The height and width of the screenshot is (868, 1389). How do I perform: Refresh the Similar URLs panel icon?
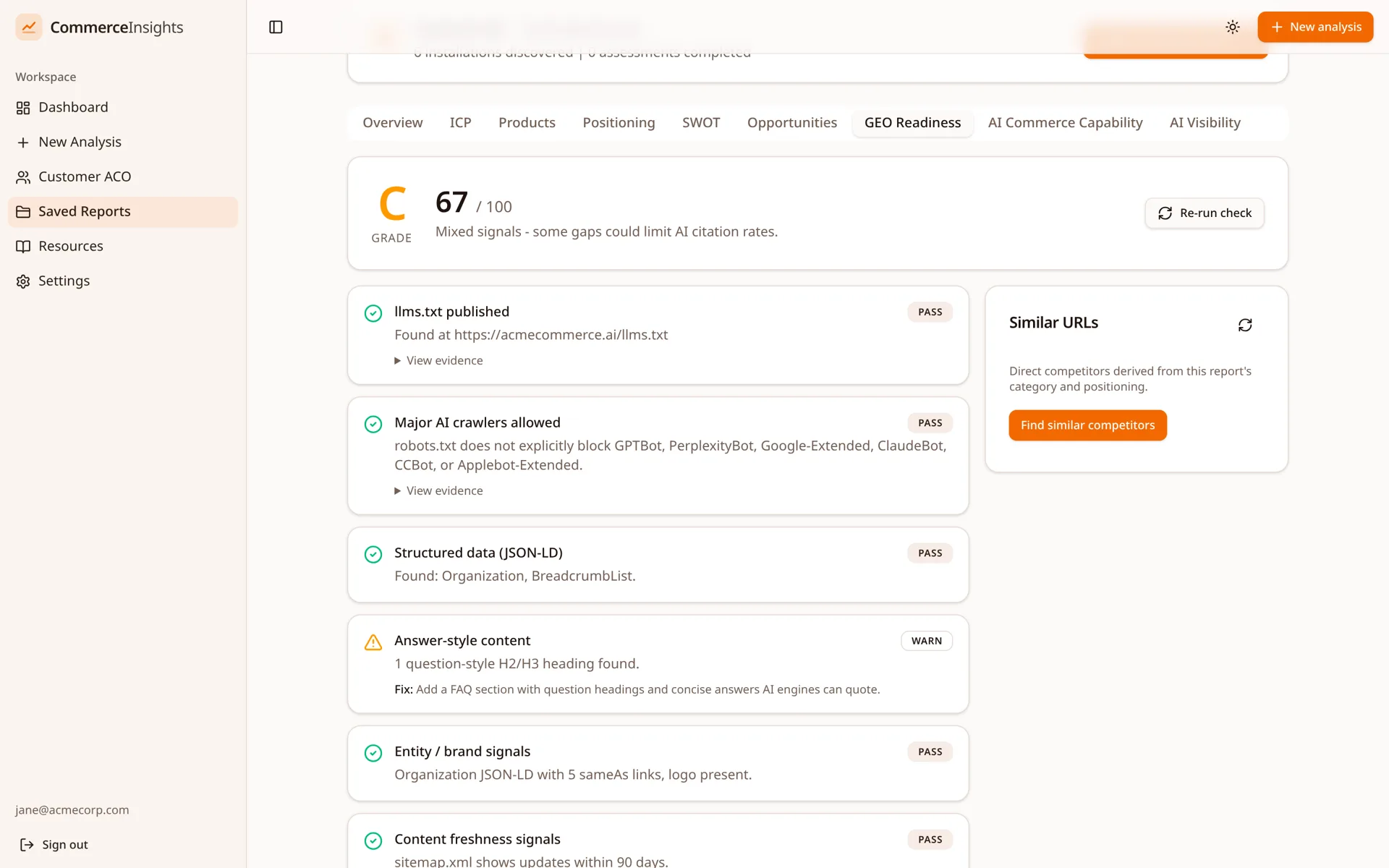click(x=1245, y=325)
